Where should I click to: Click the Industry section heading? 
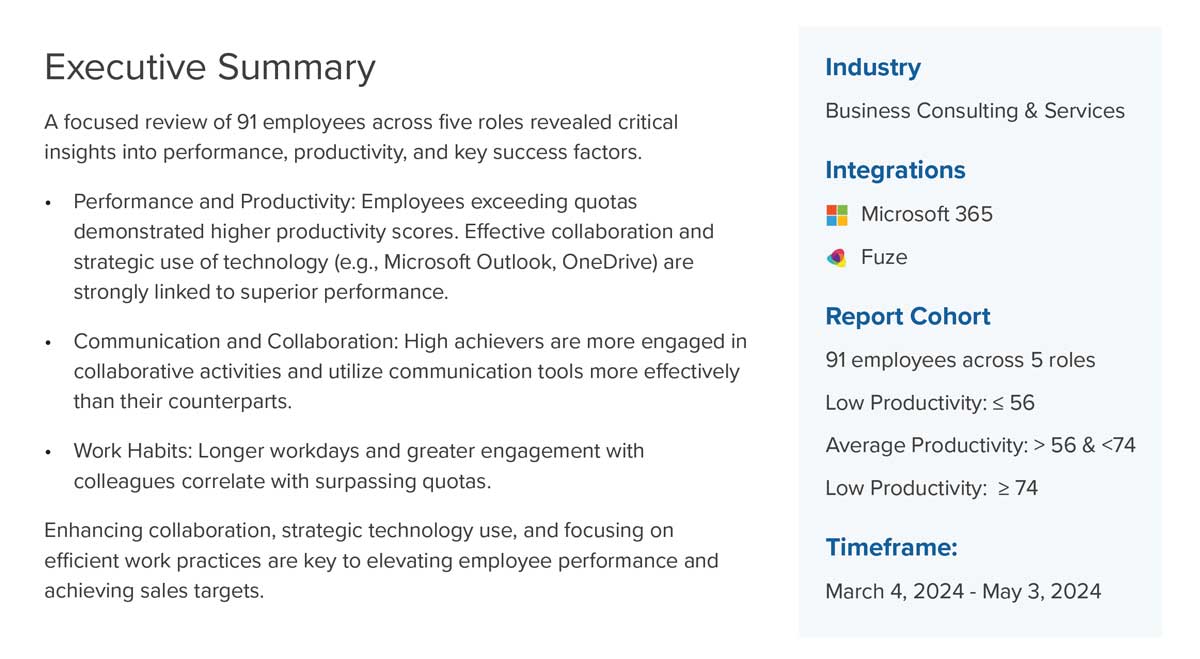[873, 68]
